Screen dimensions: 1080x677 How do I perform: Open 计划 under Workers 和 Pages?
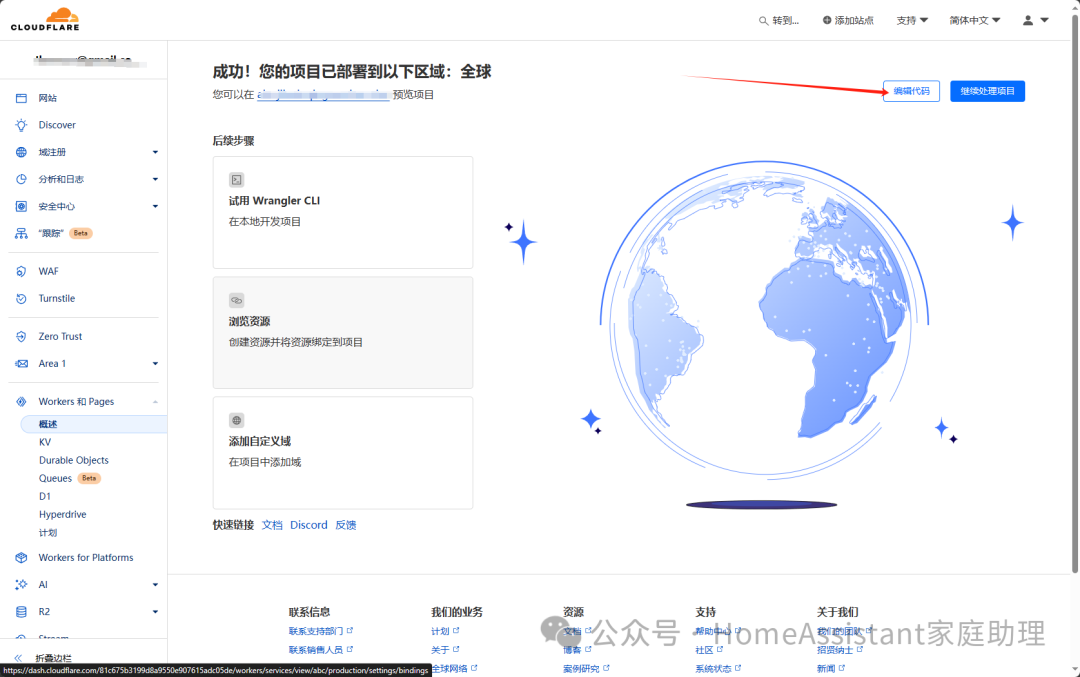(x=48, y=532)
